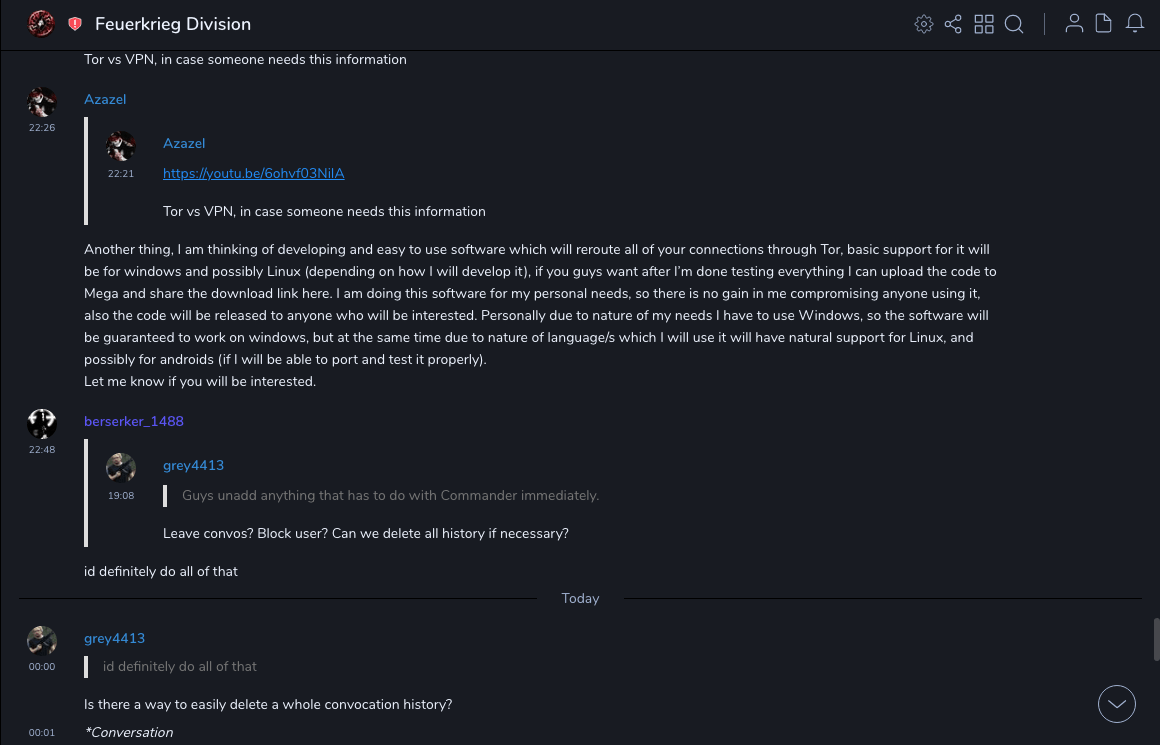Click grey4413 username under Today
Image resolution: width=1160 pixels, height=745 pixels.
tap(114, 638)
